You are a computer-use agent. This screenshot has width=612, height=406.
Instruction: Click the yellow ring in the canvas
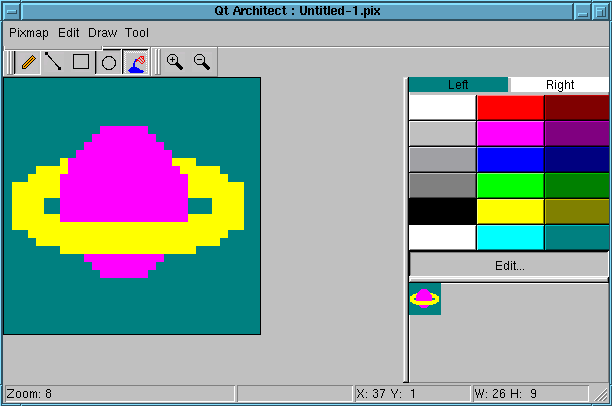click(x=128, y=238)
